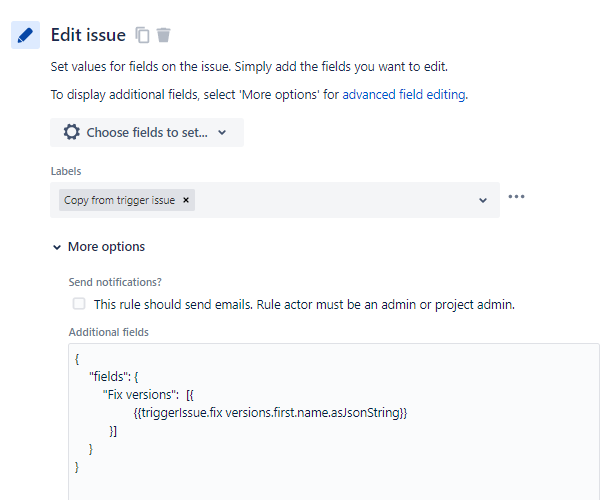The image size is (611, 500).
Task: Click the "Fix versions" line in JSON
Action: (148, 395)
